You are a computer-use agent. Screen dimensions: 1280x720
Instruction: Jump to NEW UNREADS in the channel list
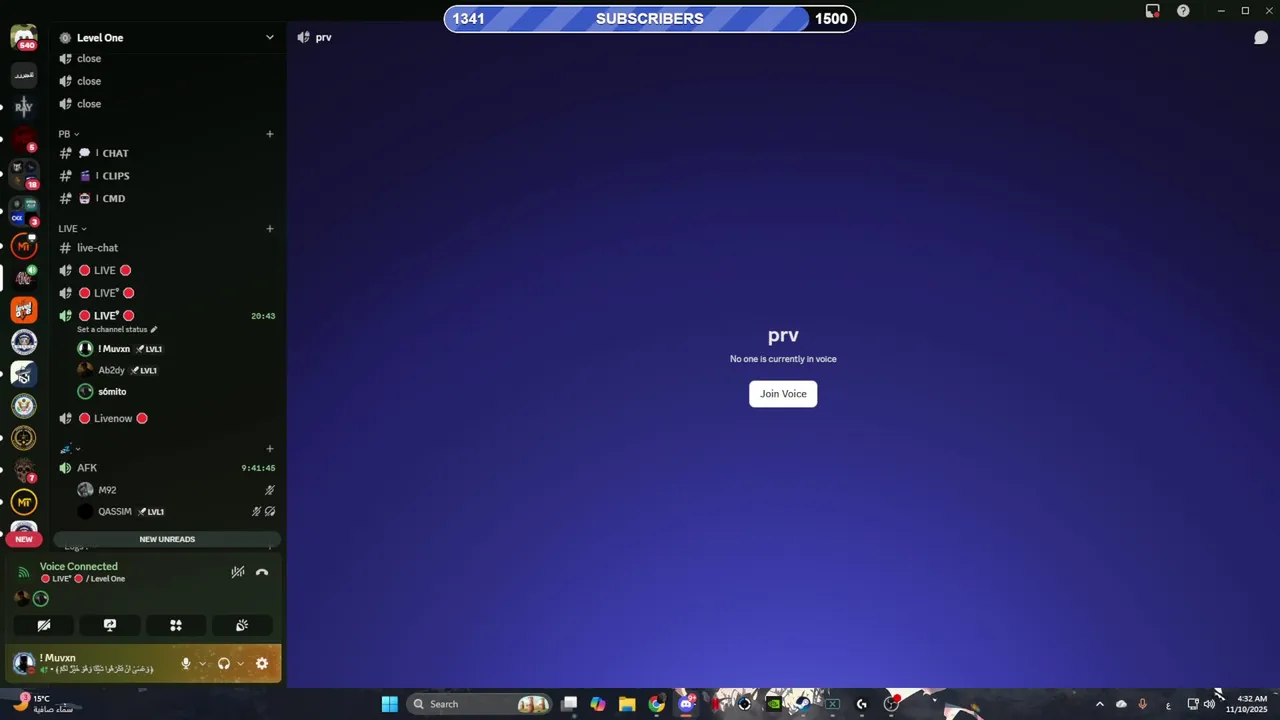coord(167,539)
